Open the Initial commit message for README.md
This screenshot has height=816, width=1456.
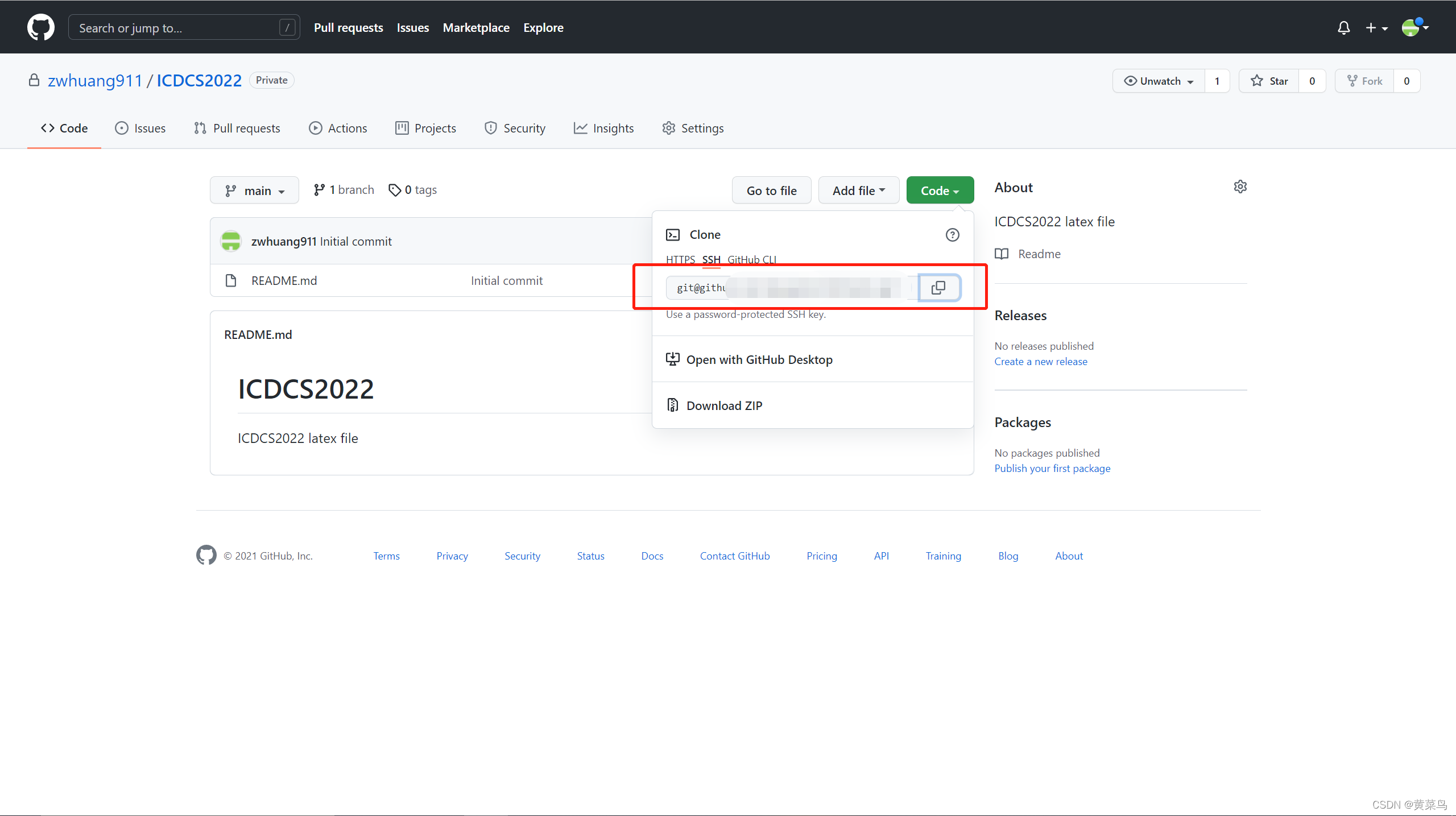tap(506, 280)
